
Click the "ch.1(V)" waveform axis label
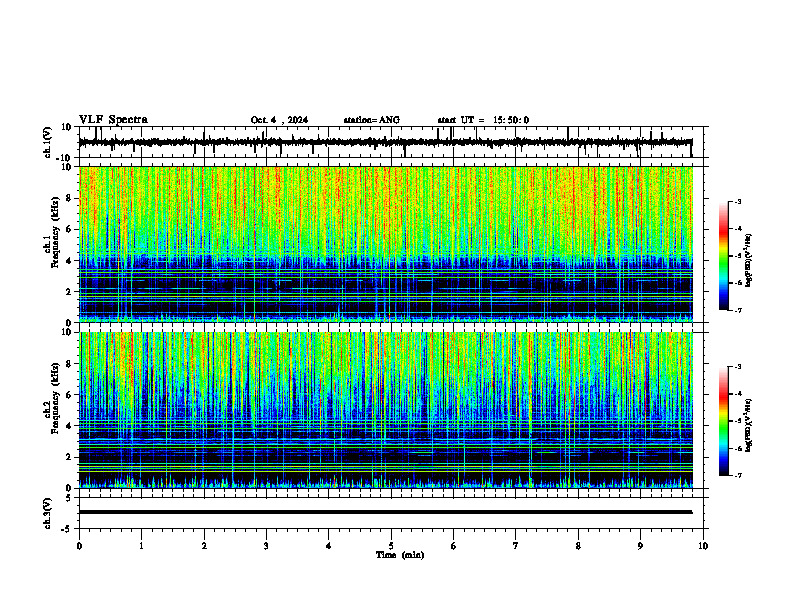pyautogui.click(x=47, y=142)
